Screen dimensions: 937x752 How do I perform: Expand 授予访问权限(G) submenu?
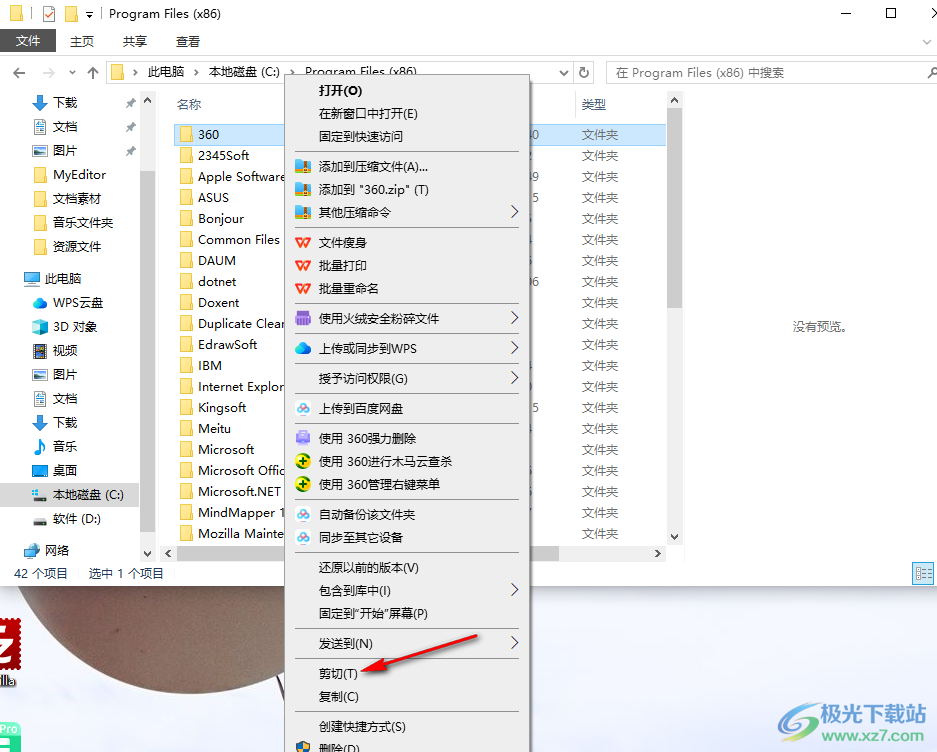[x=407, y=378]
